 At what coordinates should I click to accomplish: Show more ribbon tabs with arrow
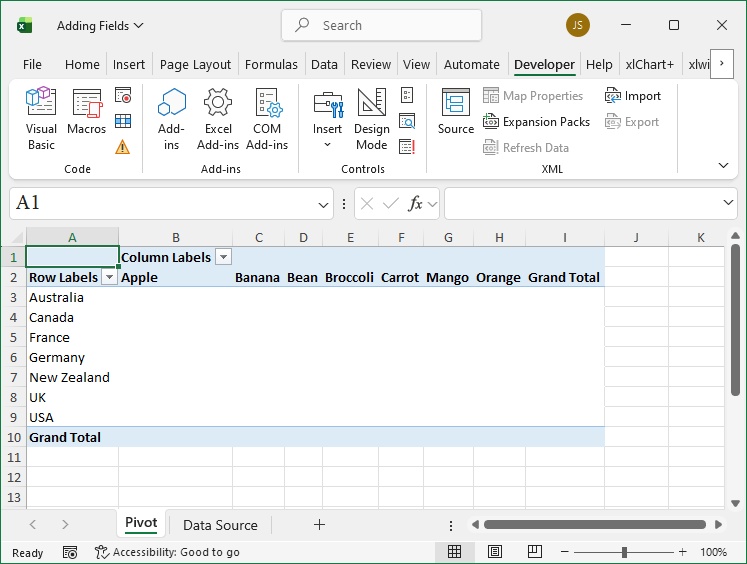pyautogui.click(x=721, y=63)
